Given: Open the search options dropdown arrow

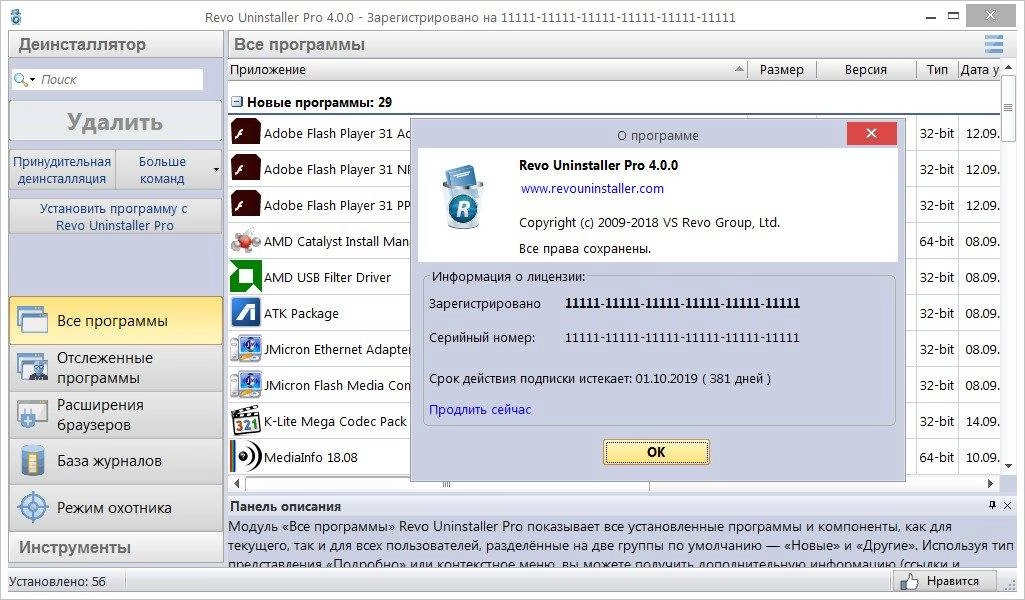Looking at the screenshot, I should [32, 79].
